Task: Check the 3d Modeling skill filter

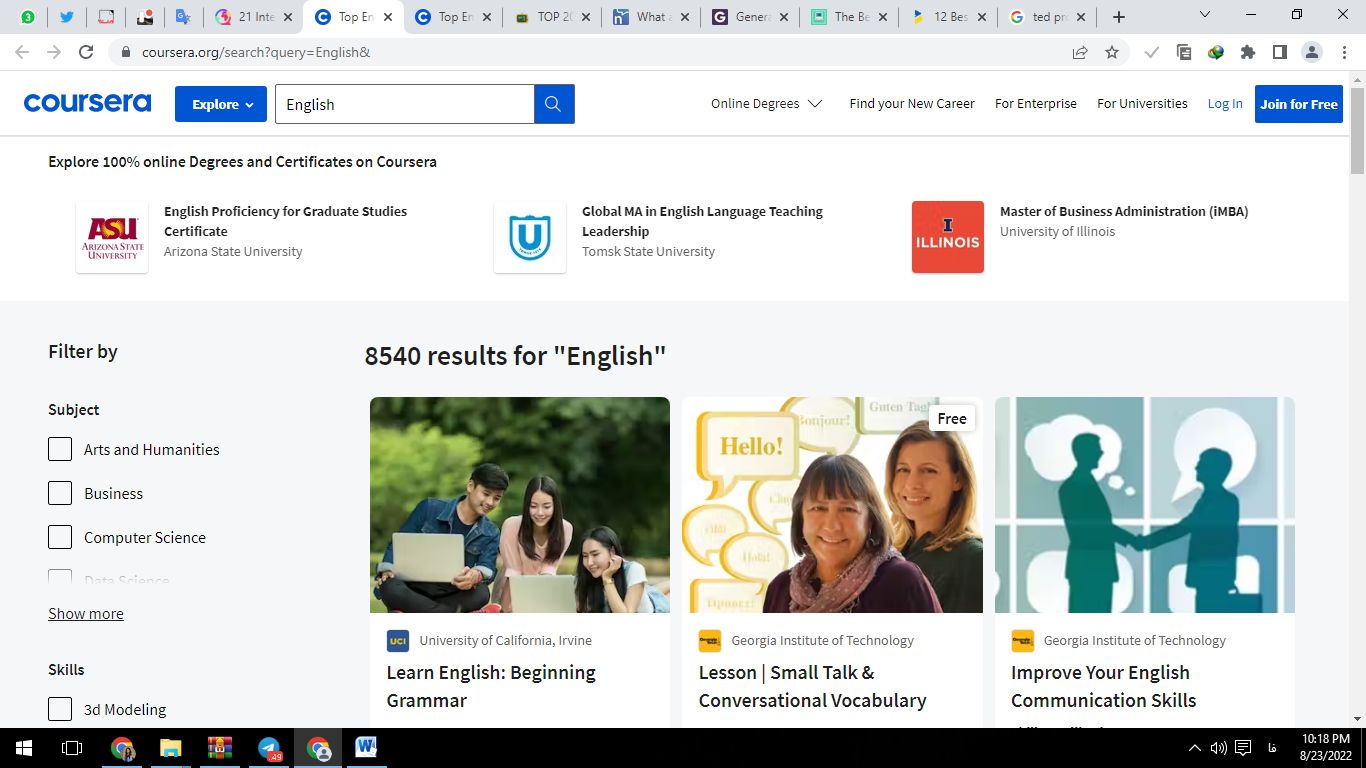Action: click(60, 709)
